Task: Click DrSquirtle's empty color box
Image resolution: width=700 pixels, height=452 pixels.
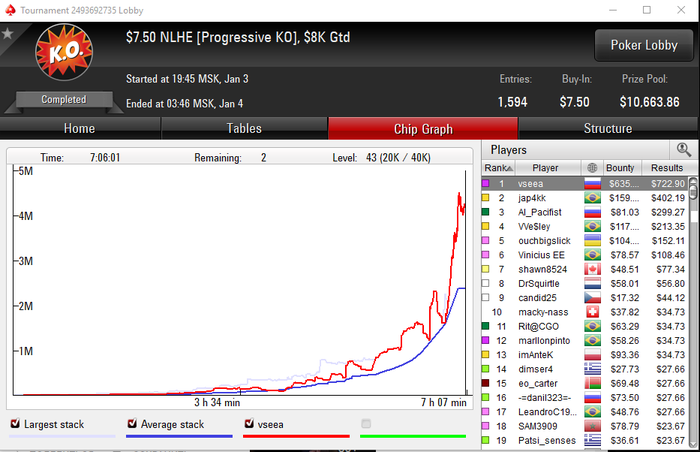Action: coord(486,284)
